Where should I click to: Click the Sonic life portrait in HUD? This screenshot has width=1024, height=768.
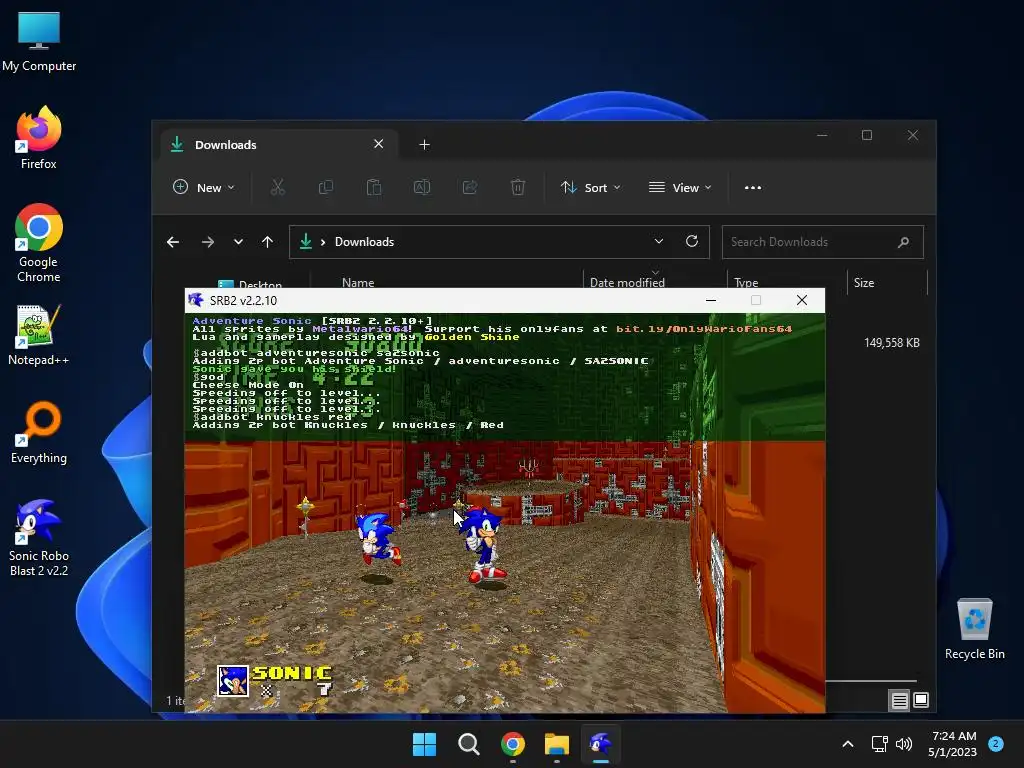(x=232, y=680)
